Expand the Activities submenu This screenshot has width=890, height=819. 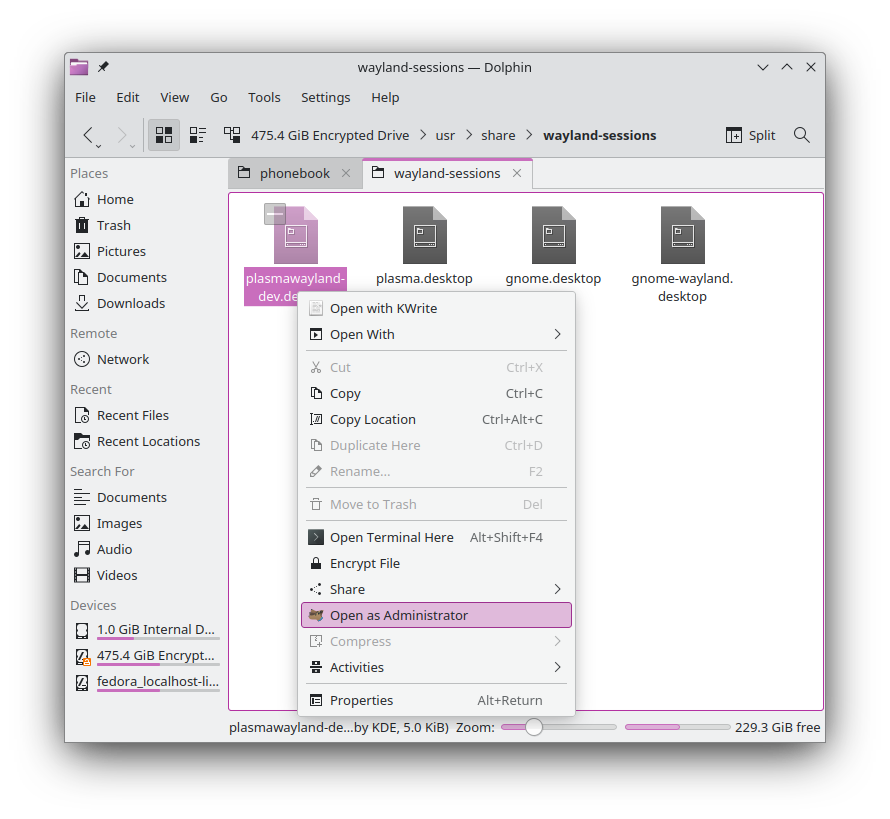(436, 667)
